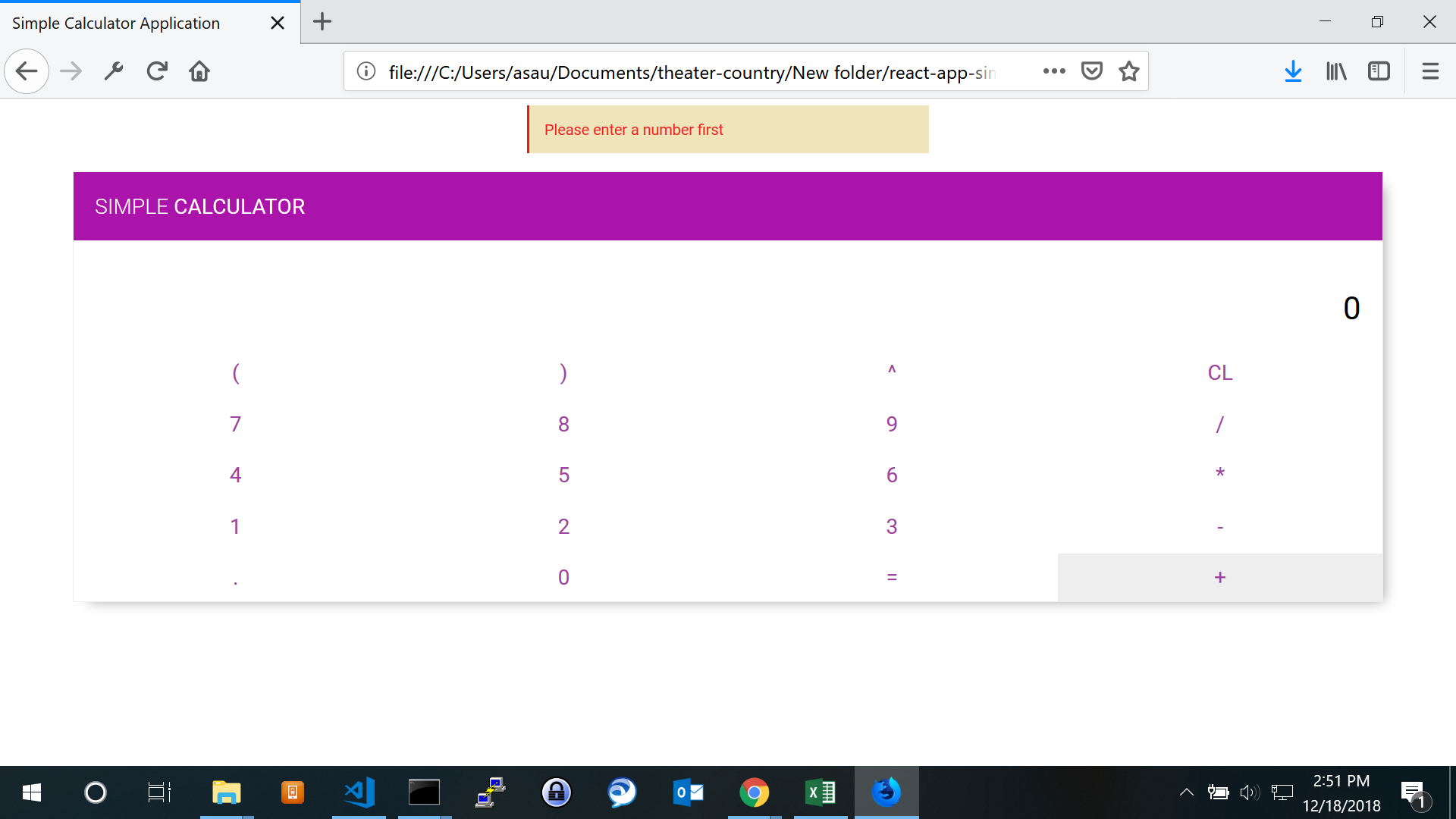Save the page to Pocket

click(x=1091, y=71)
